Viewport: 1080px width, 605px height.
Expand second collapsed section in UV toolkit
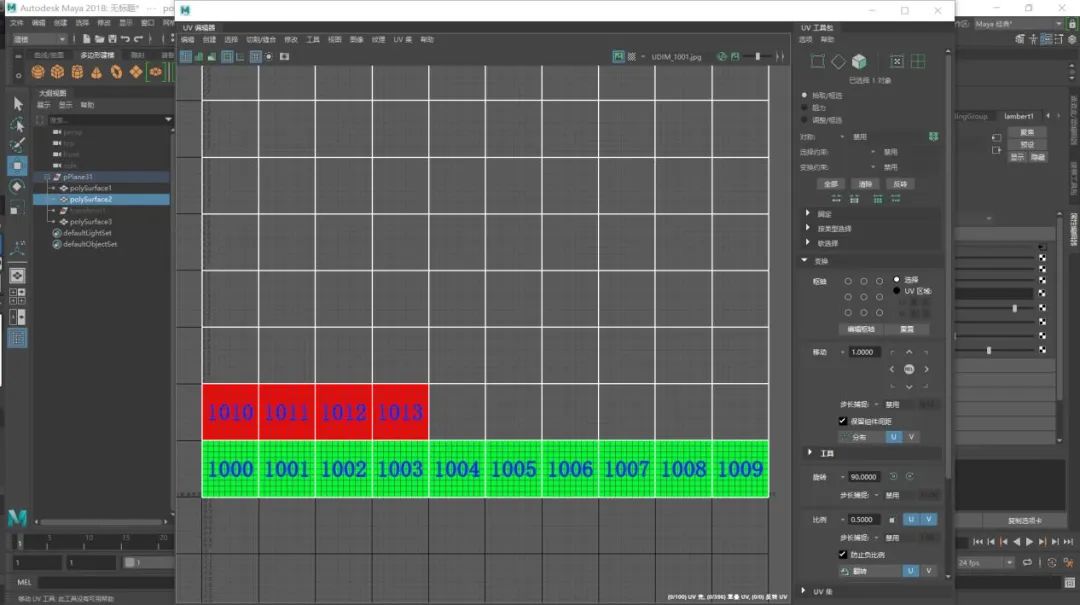click(x=808, y=227)
